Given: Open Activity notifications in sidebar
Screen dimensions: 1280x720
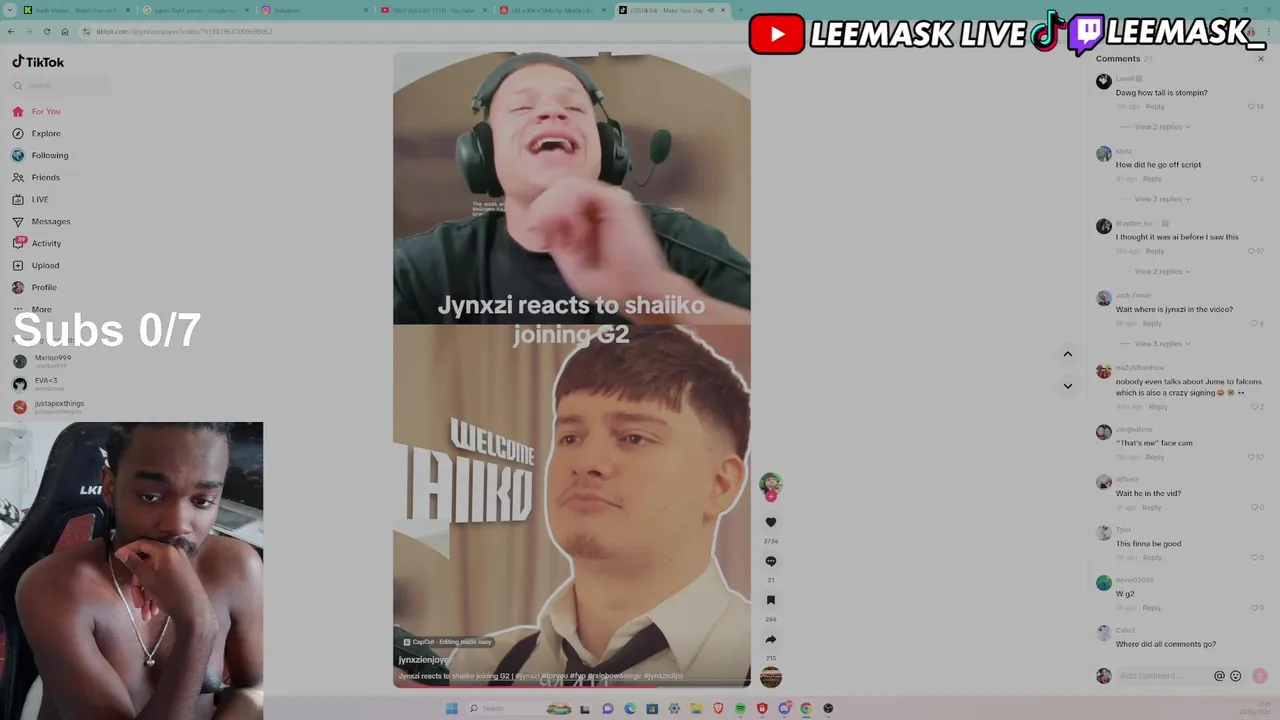Looking at the screenshot, I should [x=37, y=243].
